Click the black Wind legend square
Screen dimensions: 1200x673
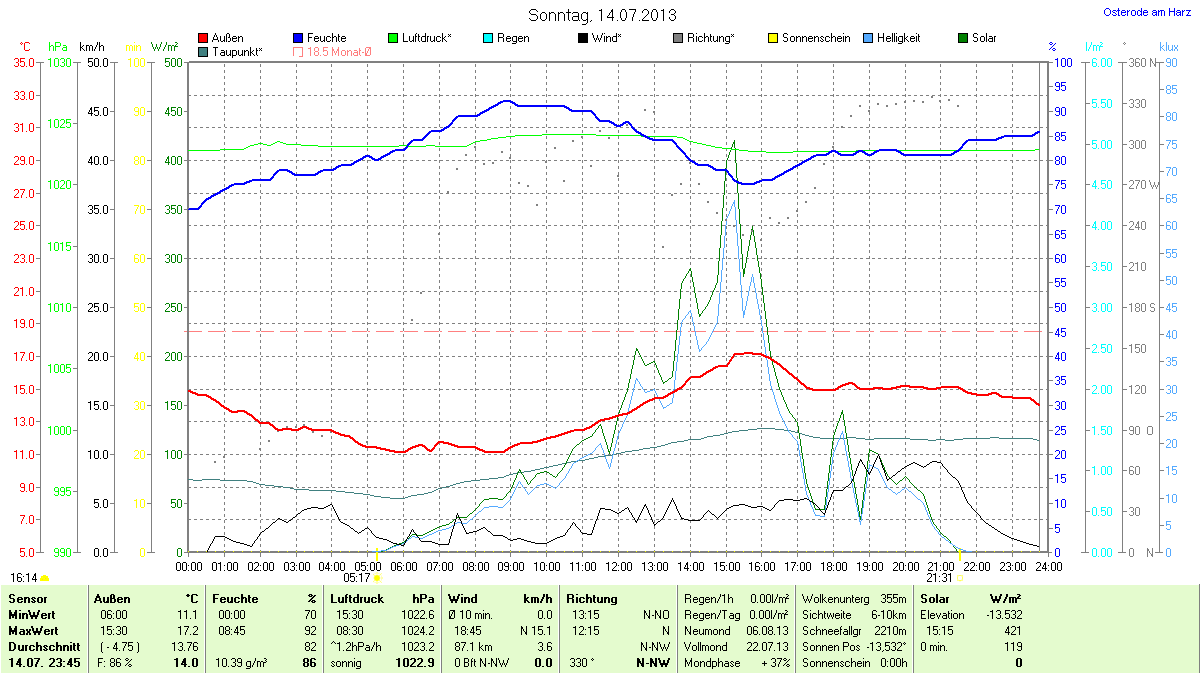tap(583, 38)
